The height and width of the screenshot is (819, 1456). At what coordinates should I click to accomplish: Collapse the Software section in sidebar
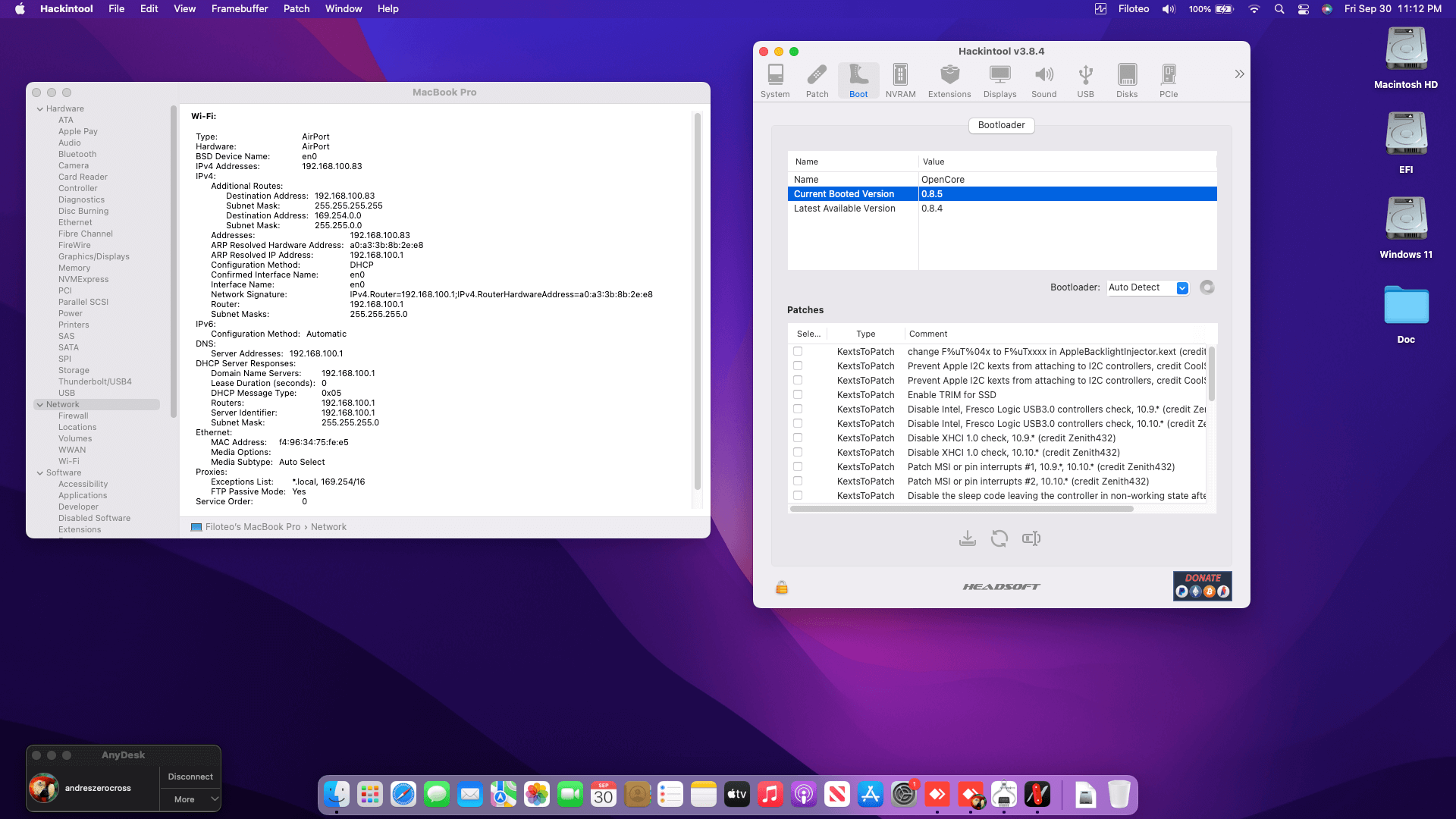click(39, 473)
